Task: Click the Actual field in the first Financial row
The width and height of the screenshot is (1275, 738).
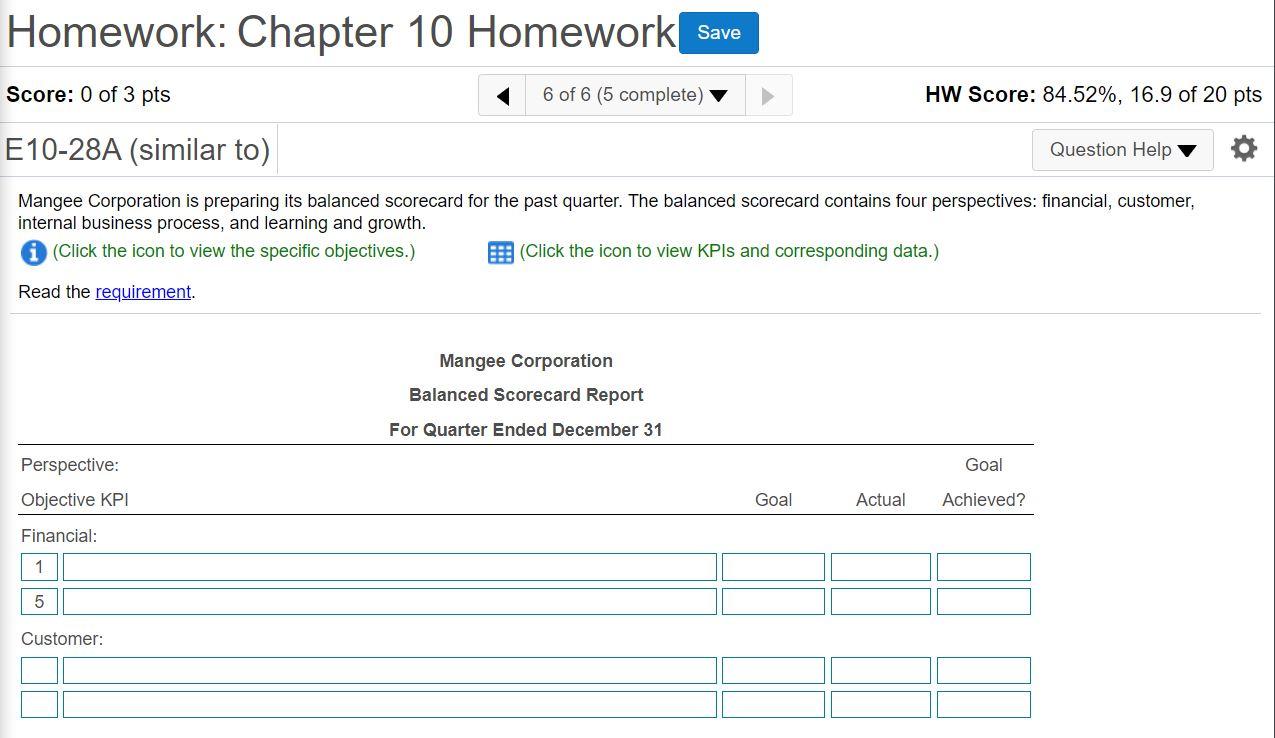Action: pos(880,566)
